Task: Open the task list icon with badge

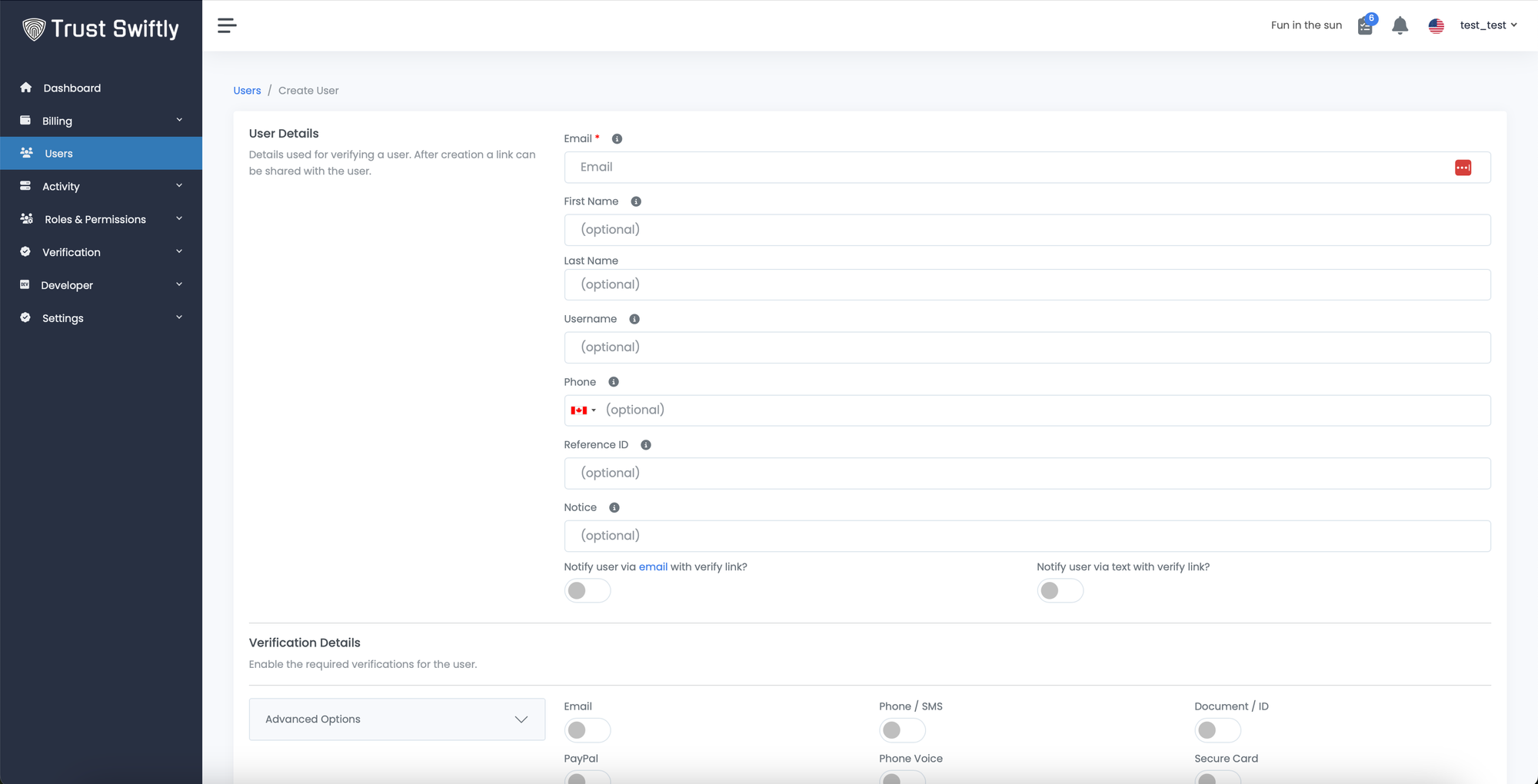Action: click(1365, 26)
